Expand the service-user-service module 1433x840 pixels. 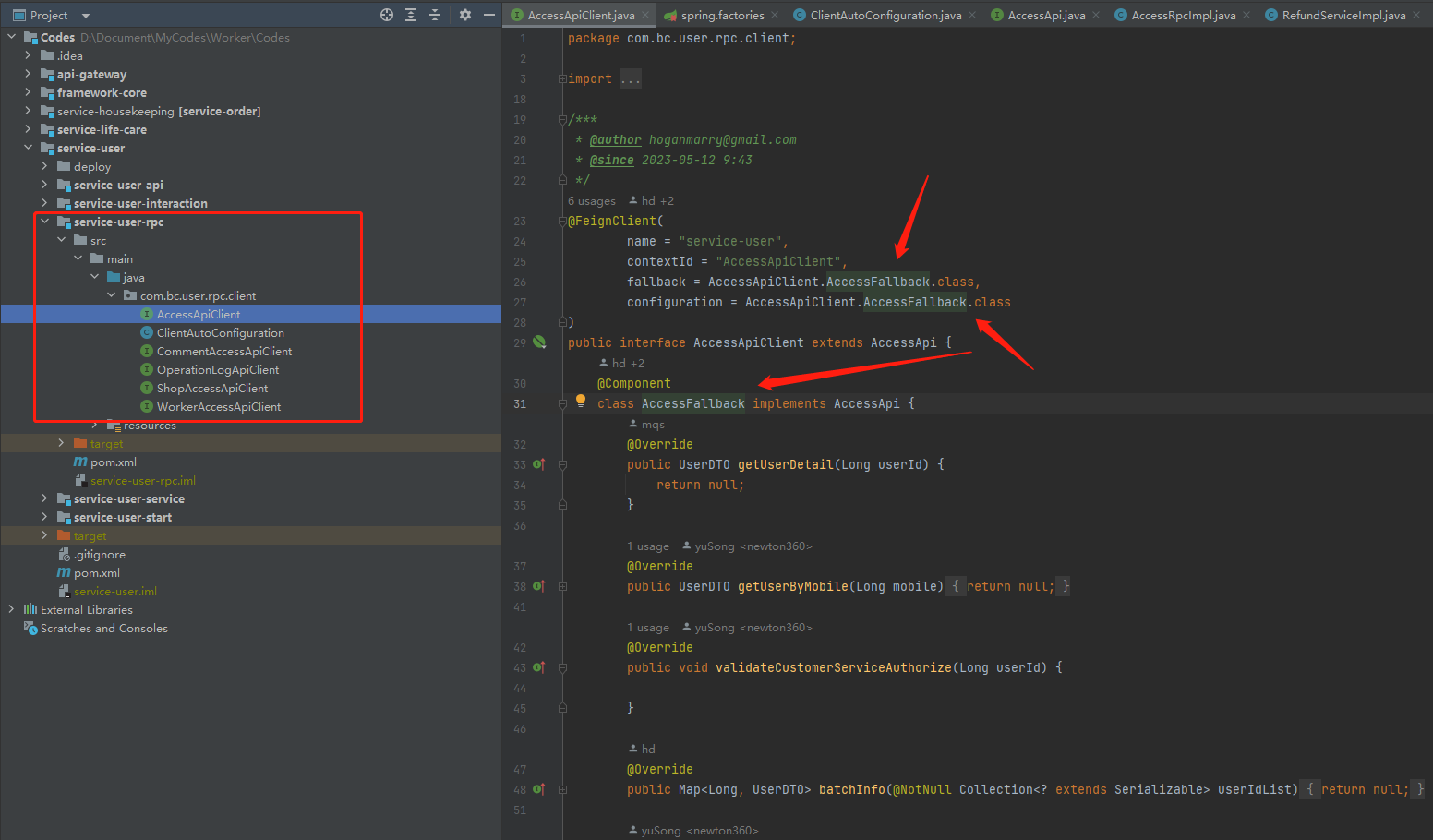tap(44, 498)
